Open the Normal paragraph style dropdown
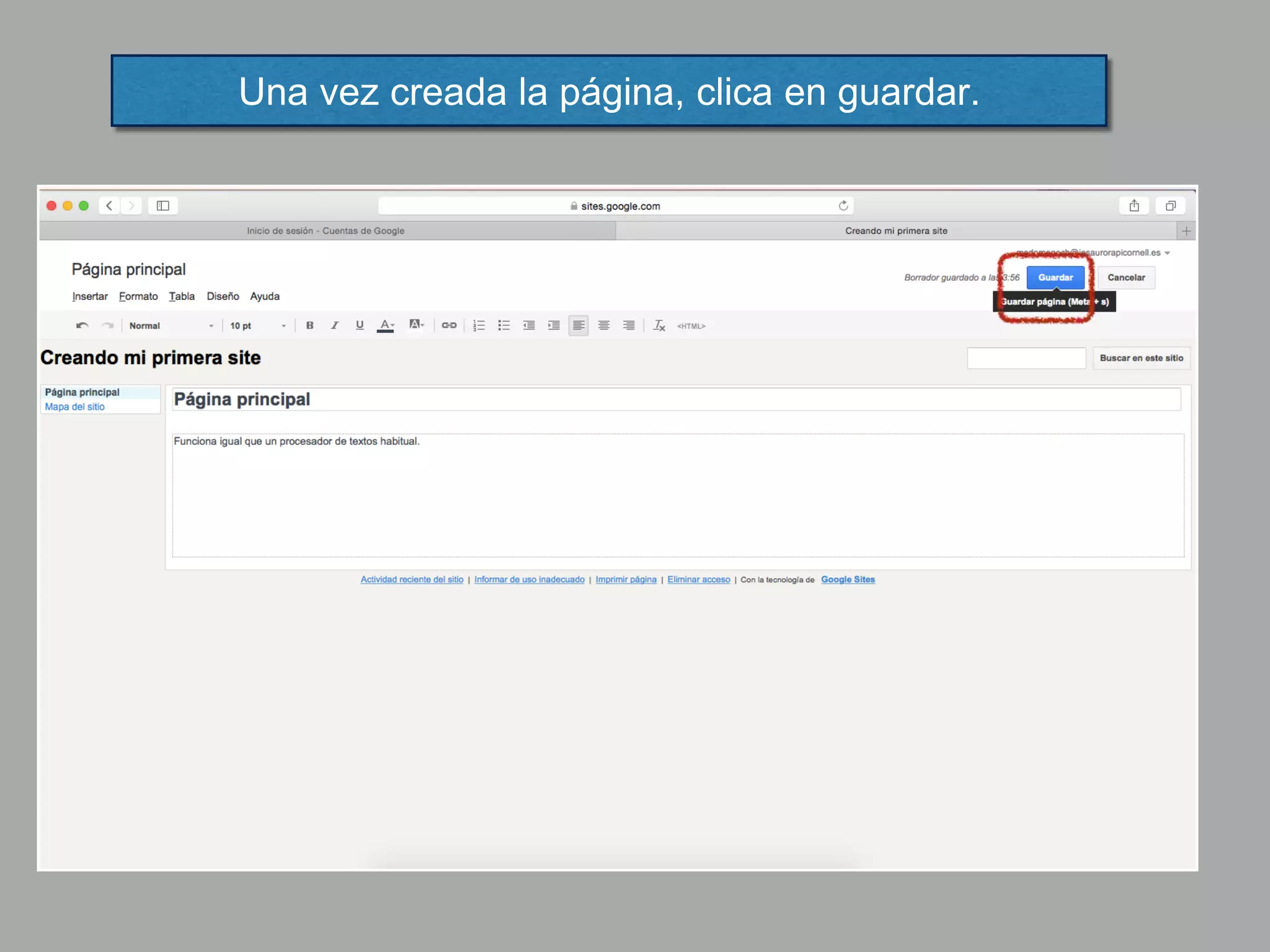This screenshot has width=1270, height=952. click(x=171, y=325)
